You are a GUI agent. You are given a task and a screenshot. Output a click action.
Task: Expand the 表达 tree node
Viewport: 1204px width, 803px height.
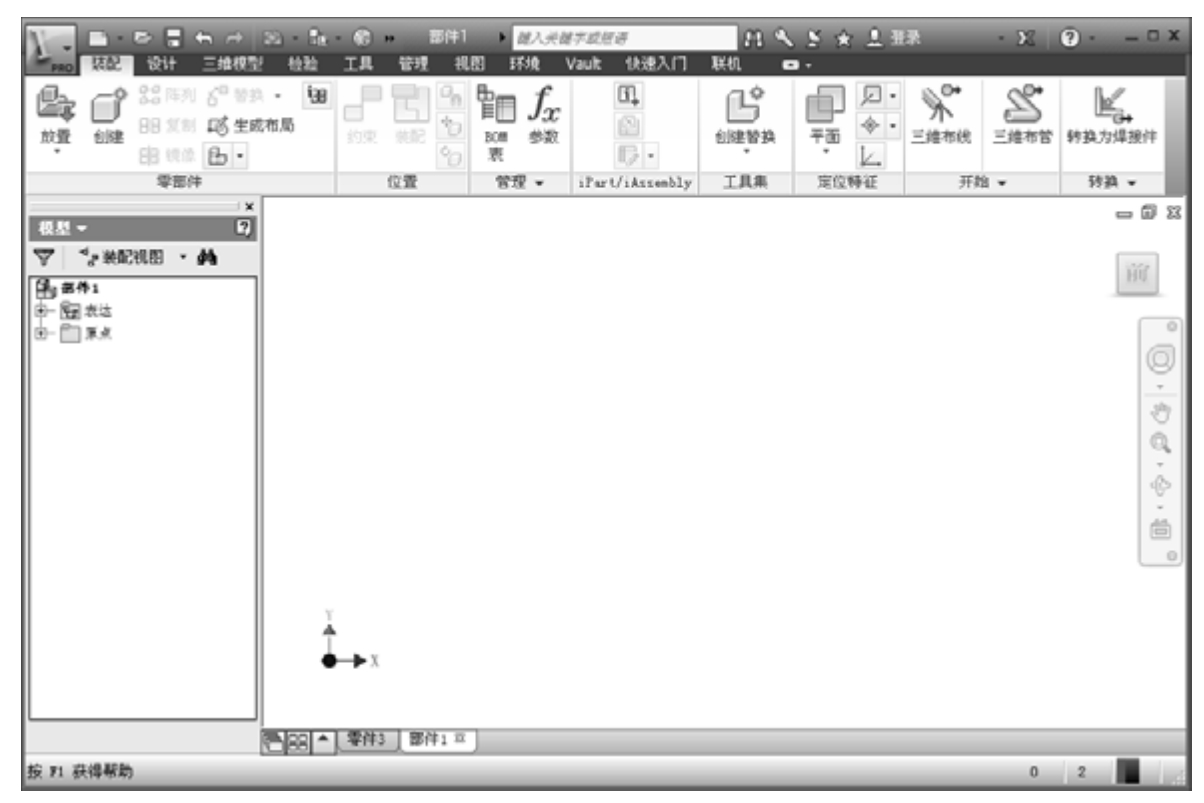[x=40, y=311]
